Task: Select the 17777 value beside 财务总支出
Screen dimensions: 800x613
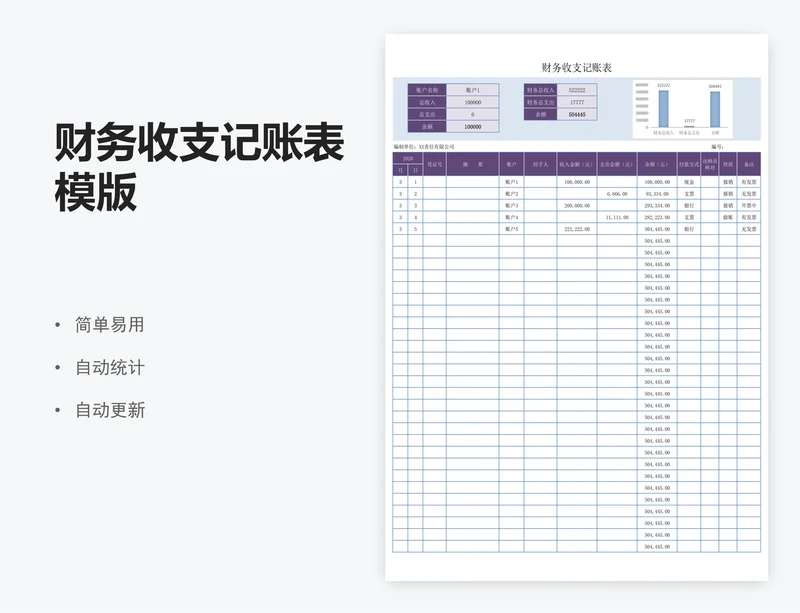Action: pos(577,102)
